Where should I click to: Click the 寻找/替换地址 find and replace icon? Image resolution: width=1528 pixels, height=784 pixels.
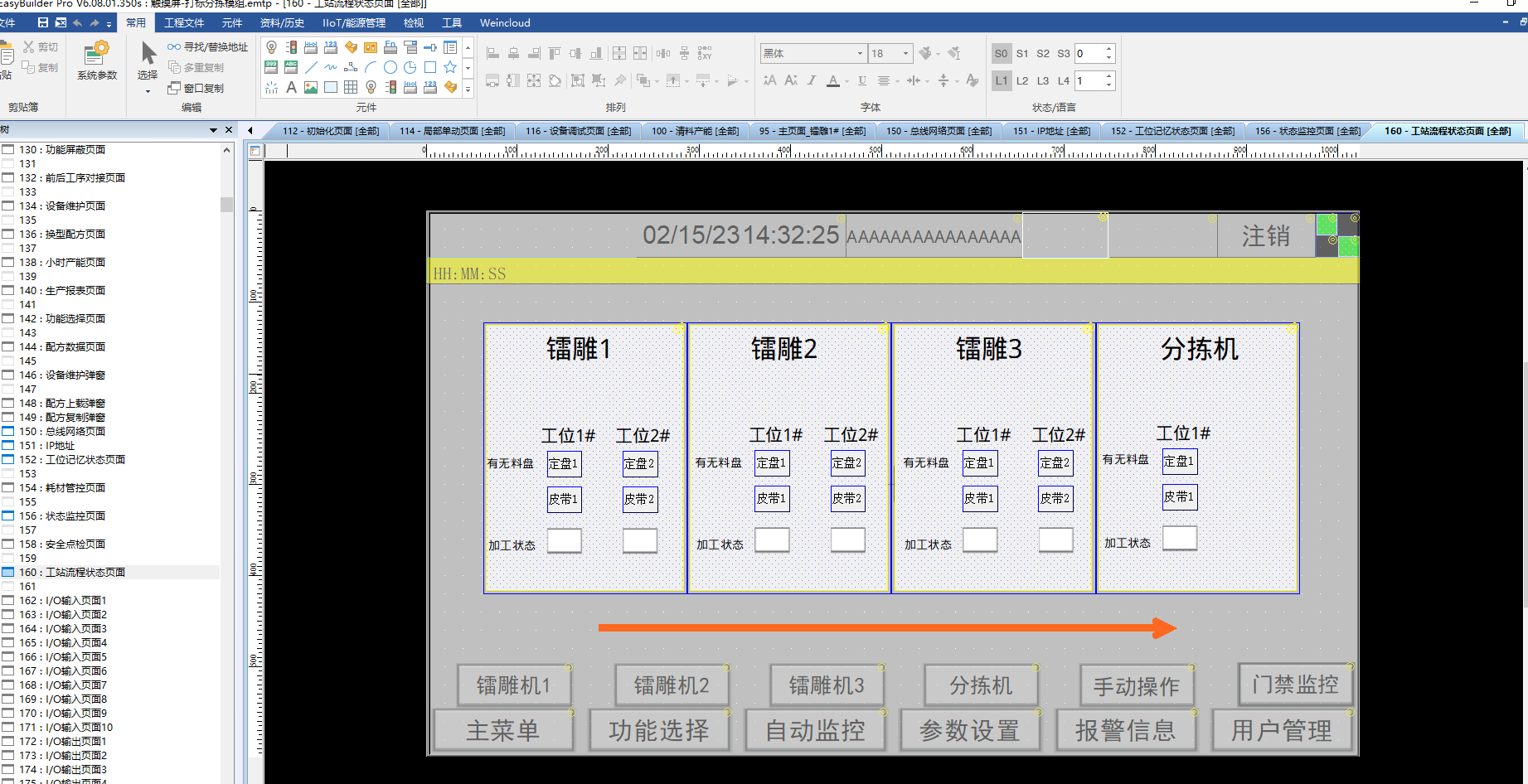(x=207, y=47)
